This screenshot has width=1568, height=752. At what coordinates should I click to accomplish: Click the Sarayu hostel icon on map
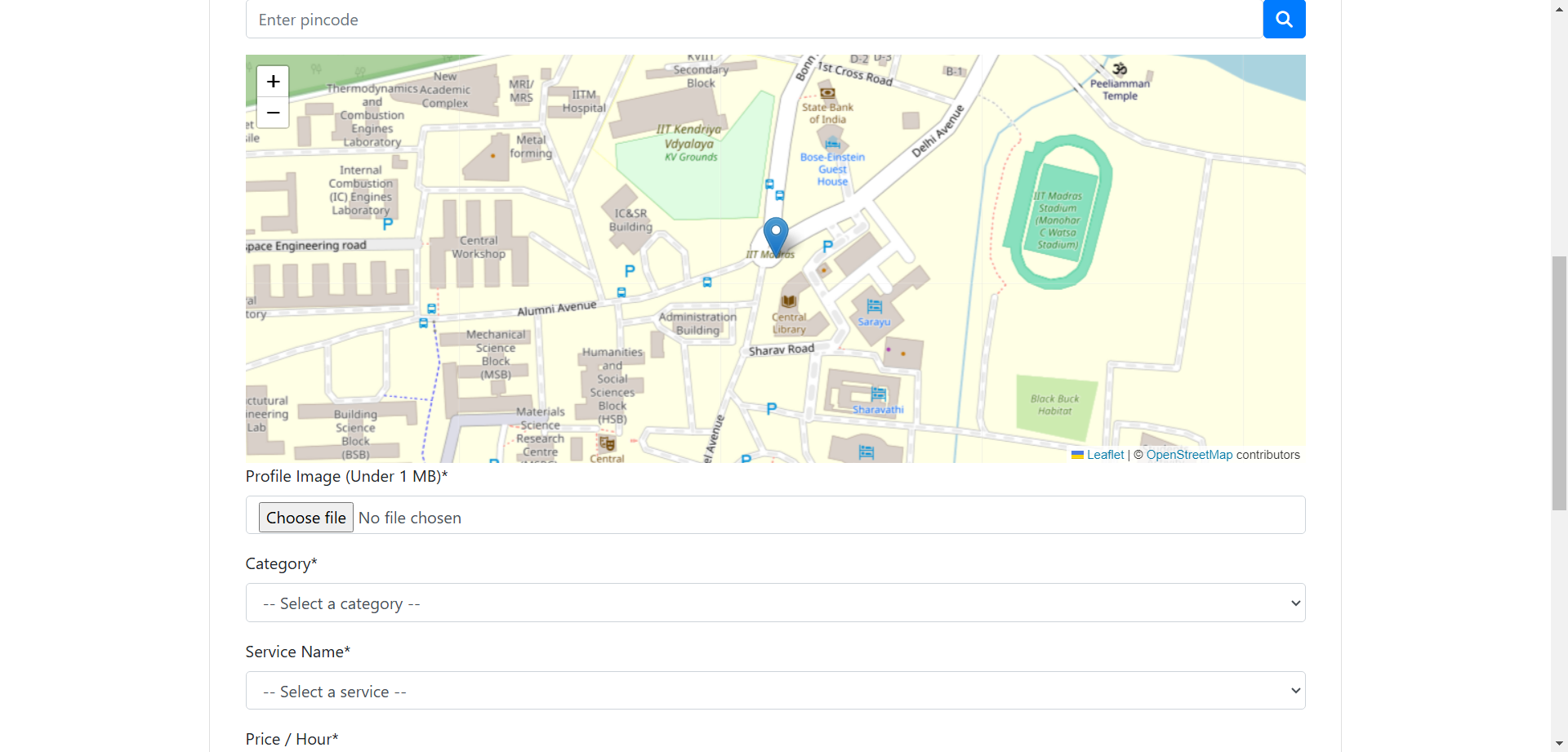point(875,306)
